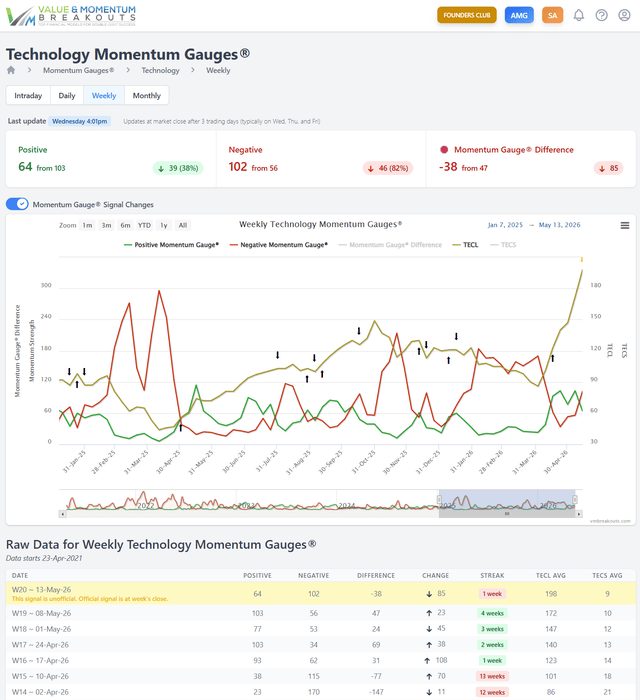
Task: Select the Weekly tab
Action: point(104,96)
